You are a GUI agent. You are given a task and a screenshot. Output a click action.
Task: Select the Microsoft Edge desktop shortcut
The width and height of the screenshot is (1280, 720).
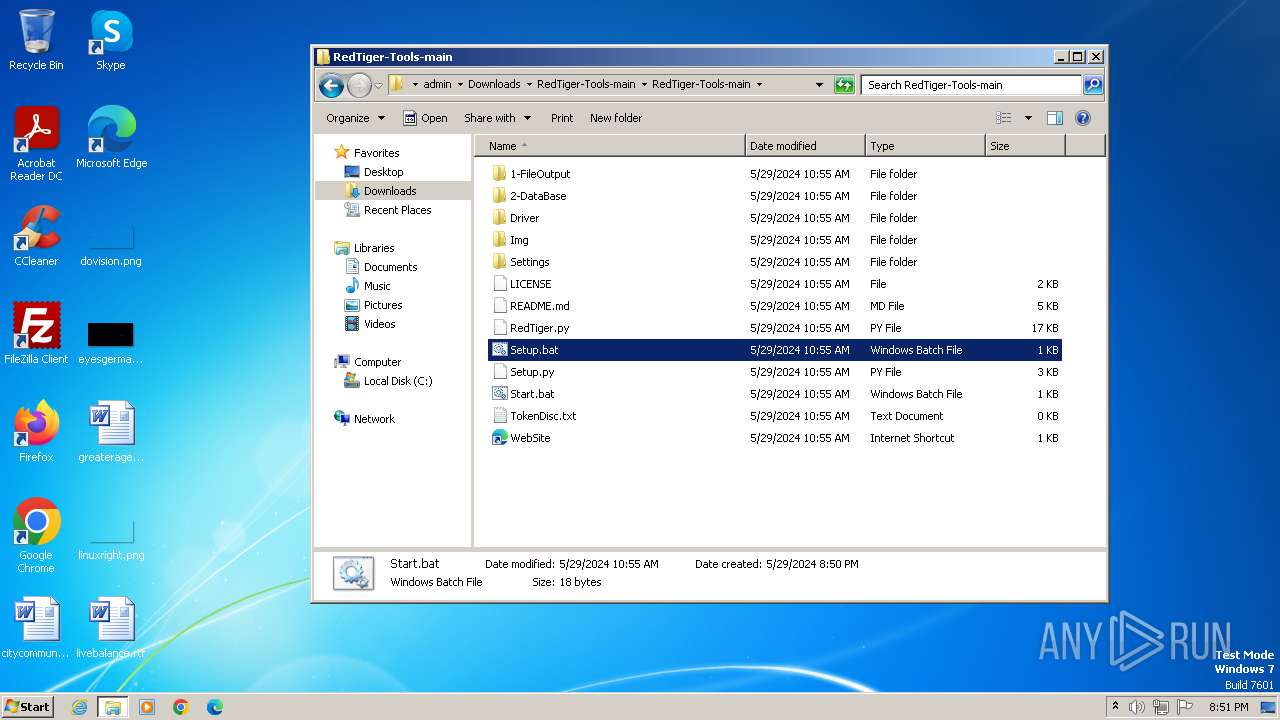pyautogui.click(x=111, y=138)
